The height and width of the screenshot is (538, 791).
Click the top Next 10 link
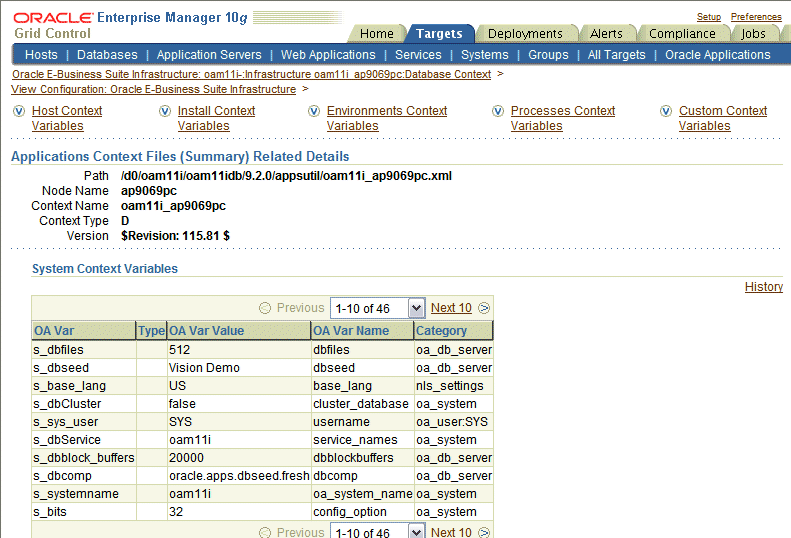(451, 308)
